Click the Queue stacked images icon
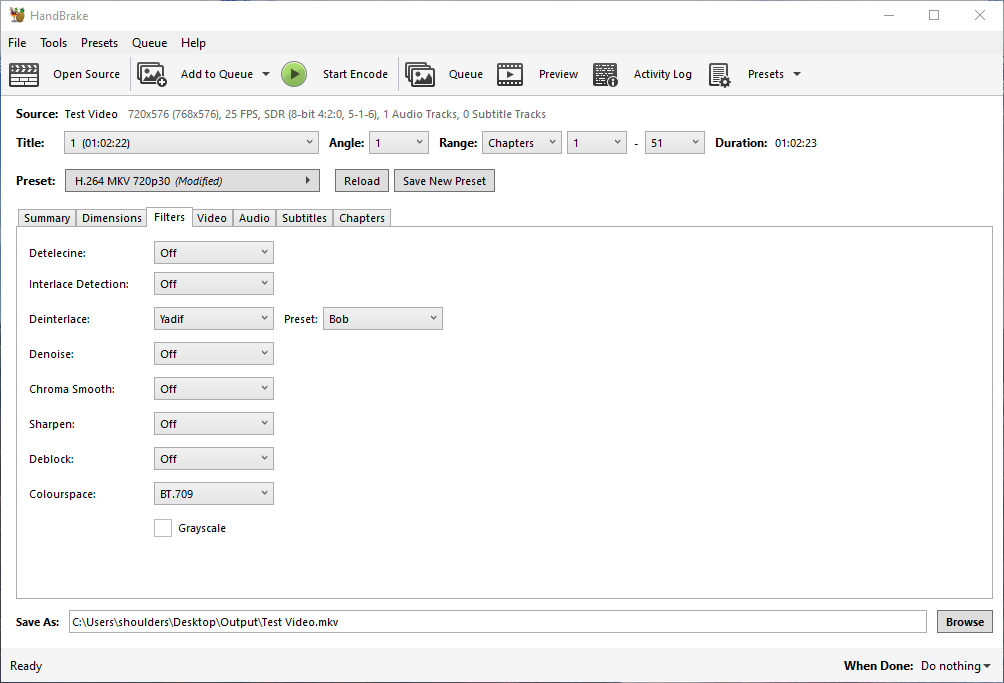This screenshot has width=1004, height=683. tap(420, 74)
